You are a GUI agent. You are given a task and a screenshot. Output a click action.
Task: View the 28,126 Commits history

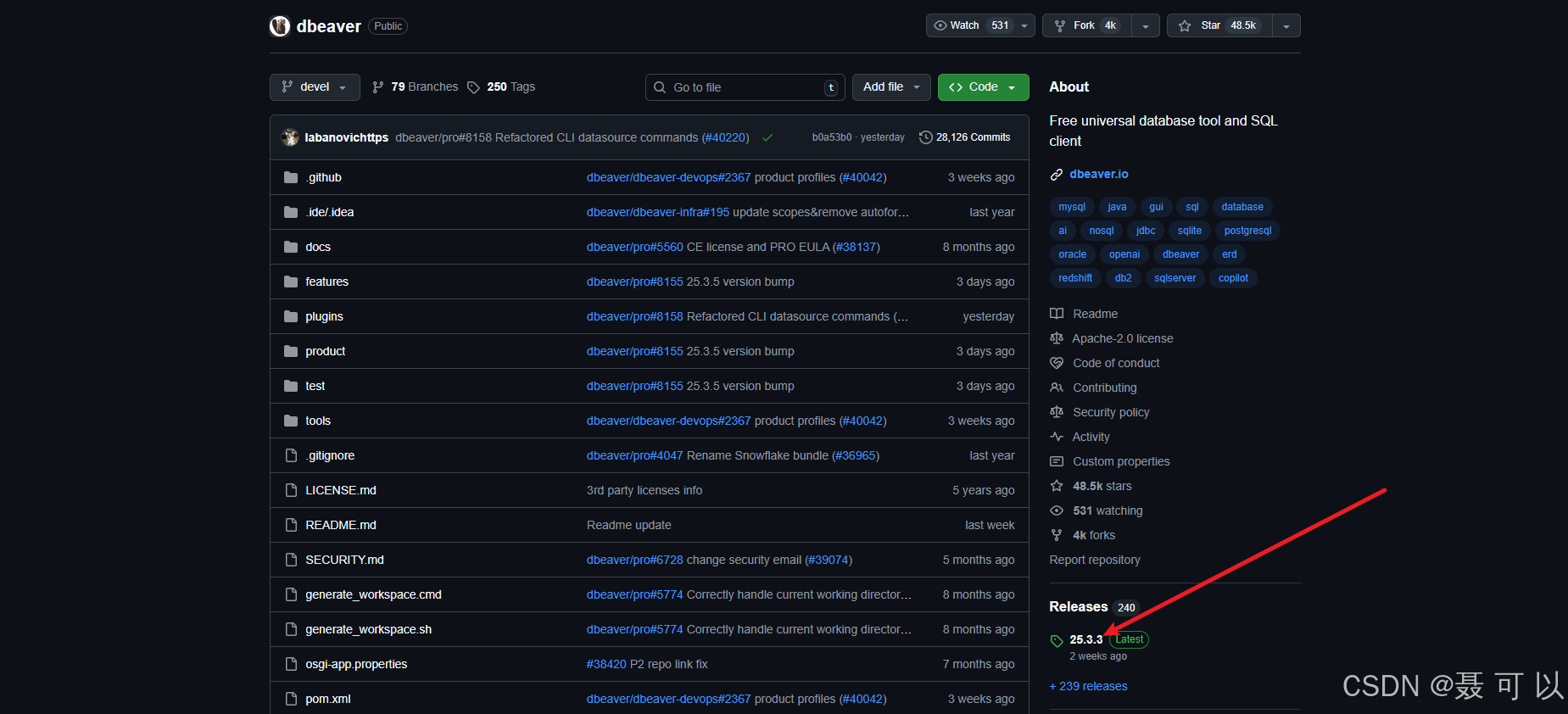(x=965, y=137)
